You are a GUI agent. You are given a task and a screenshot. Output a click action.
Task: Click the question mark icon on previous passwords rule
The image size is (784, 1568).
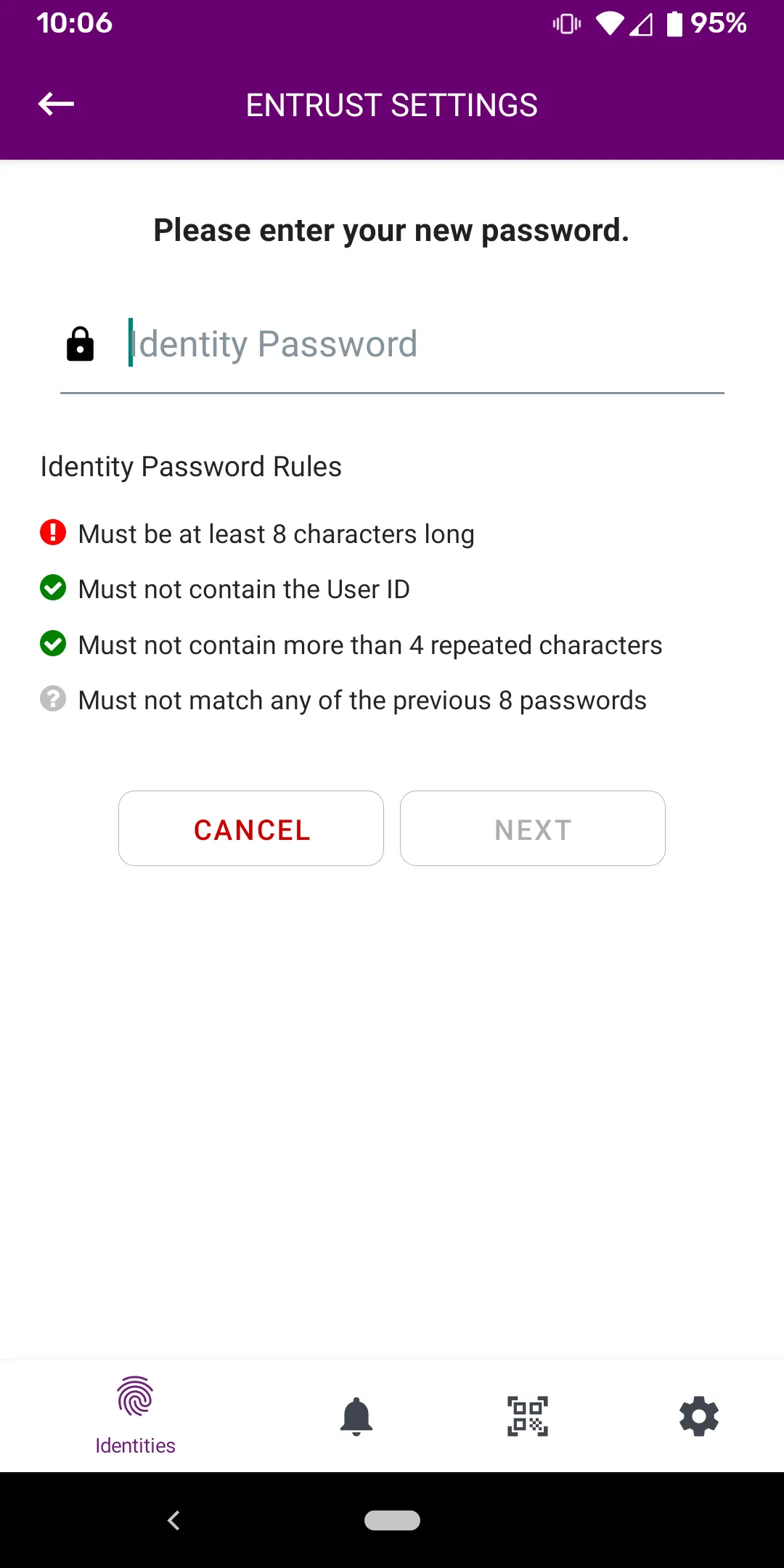[52, 700]
